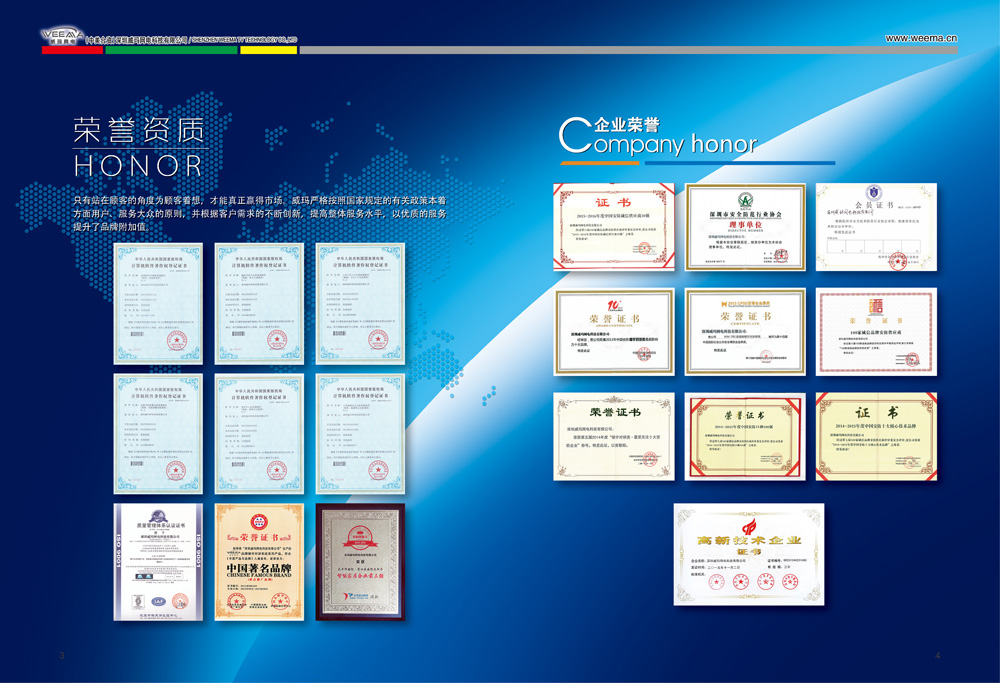Open the 2013 CPSE 荣誉证书 Certificate

[x=745, y=332]
